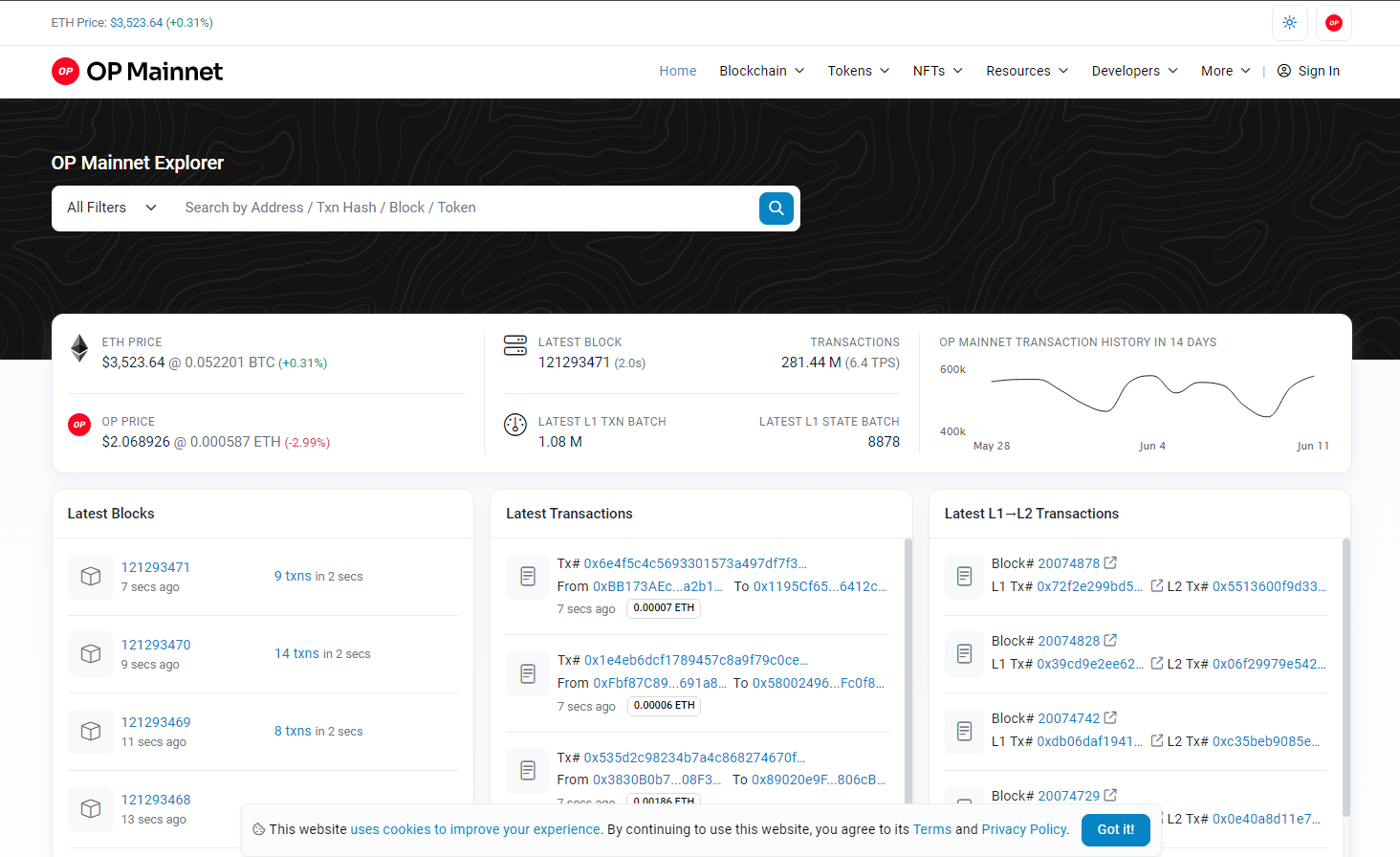
Task: Click external link icon after L1 Tx# 0x72f2e299bd5
Action: pos(1156,586)
